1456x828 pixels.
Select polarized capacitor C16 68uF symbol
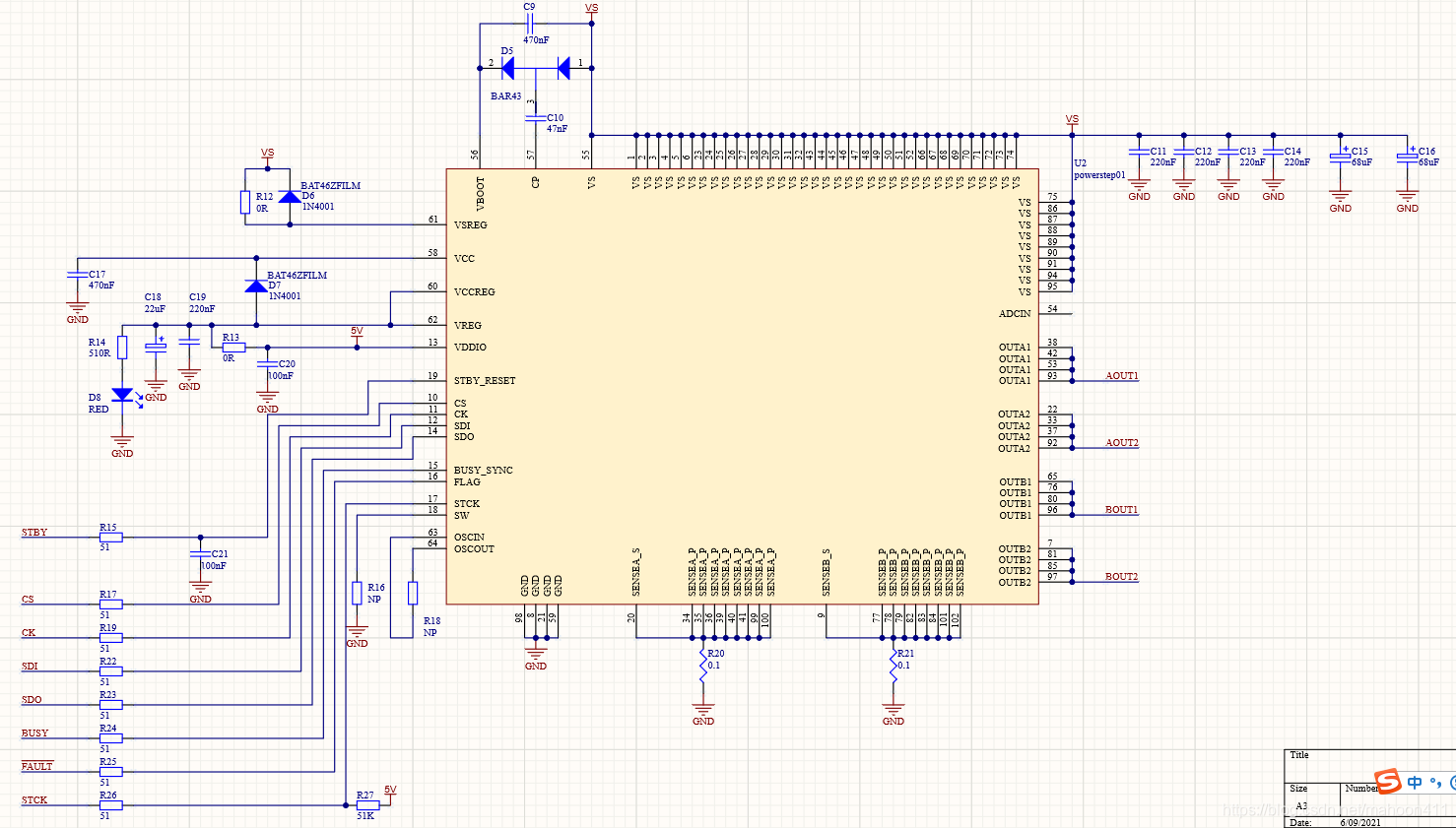(1407, 157)
